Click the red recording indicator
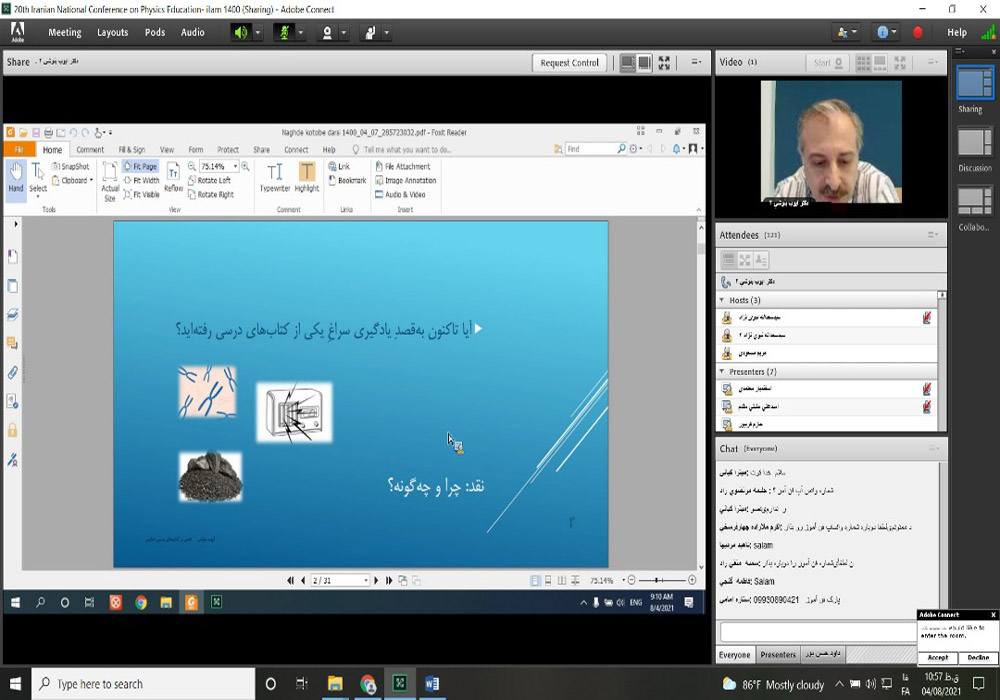Screen dimensions: 1000x700 click(x=918, y=32)
